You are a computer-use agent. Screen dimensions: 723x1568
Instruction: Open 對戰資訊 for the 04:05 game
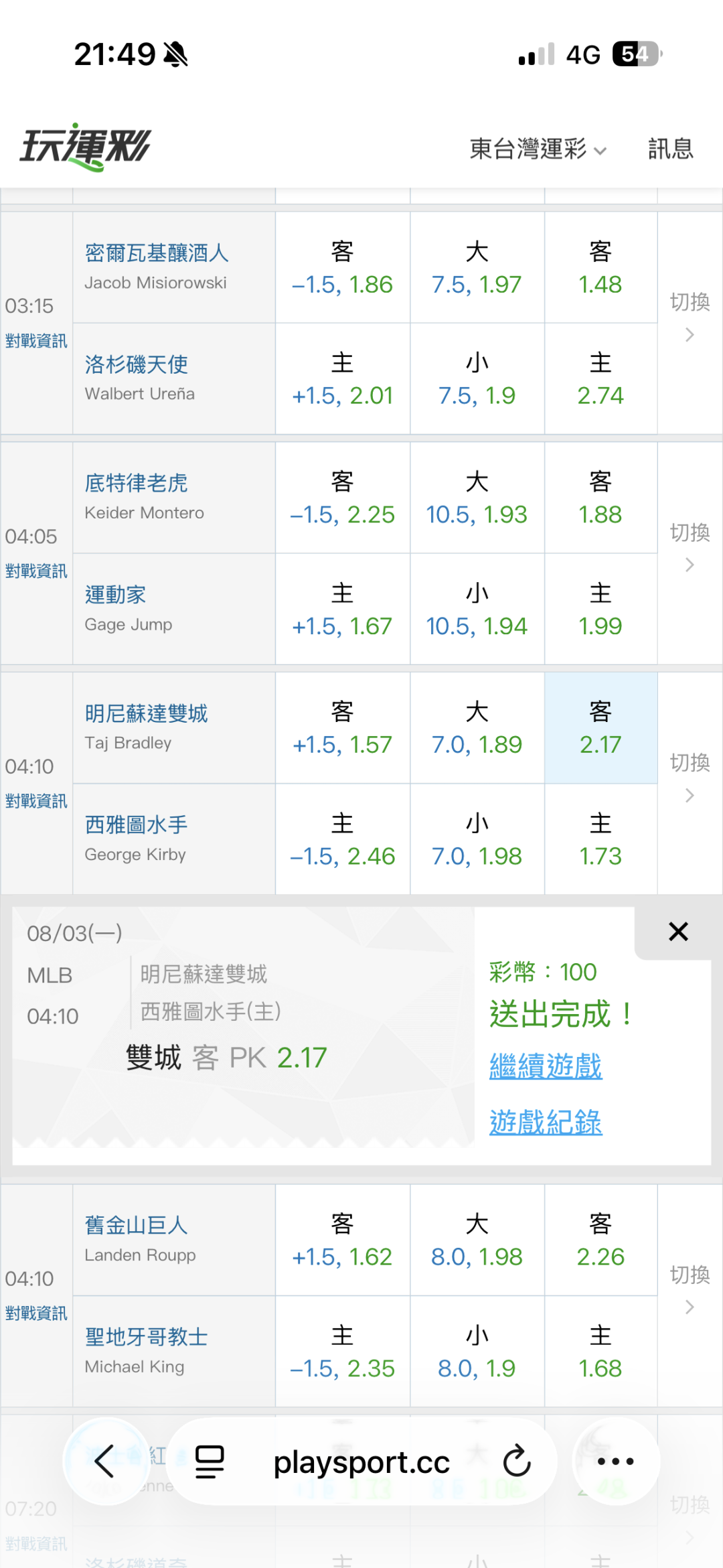[36, 571]
